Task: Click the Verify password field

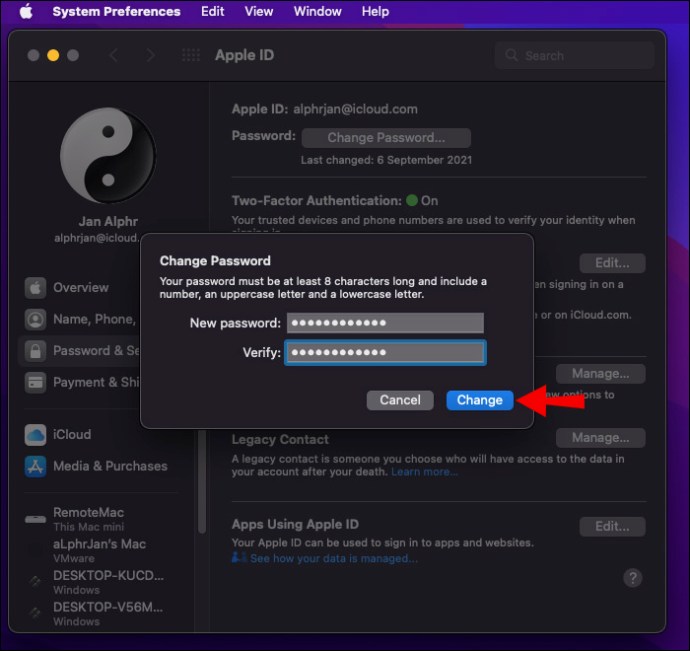Action: [385, 353]
